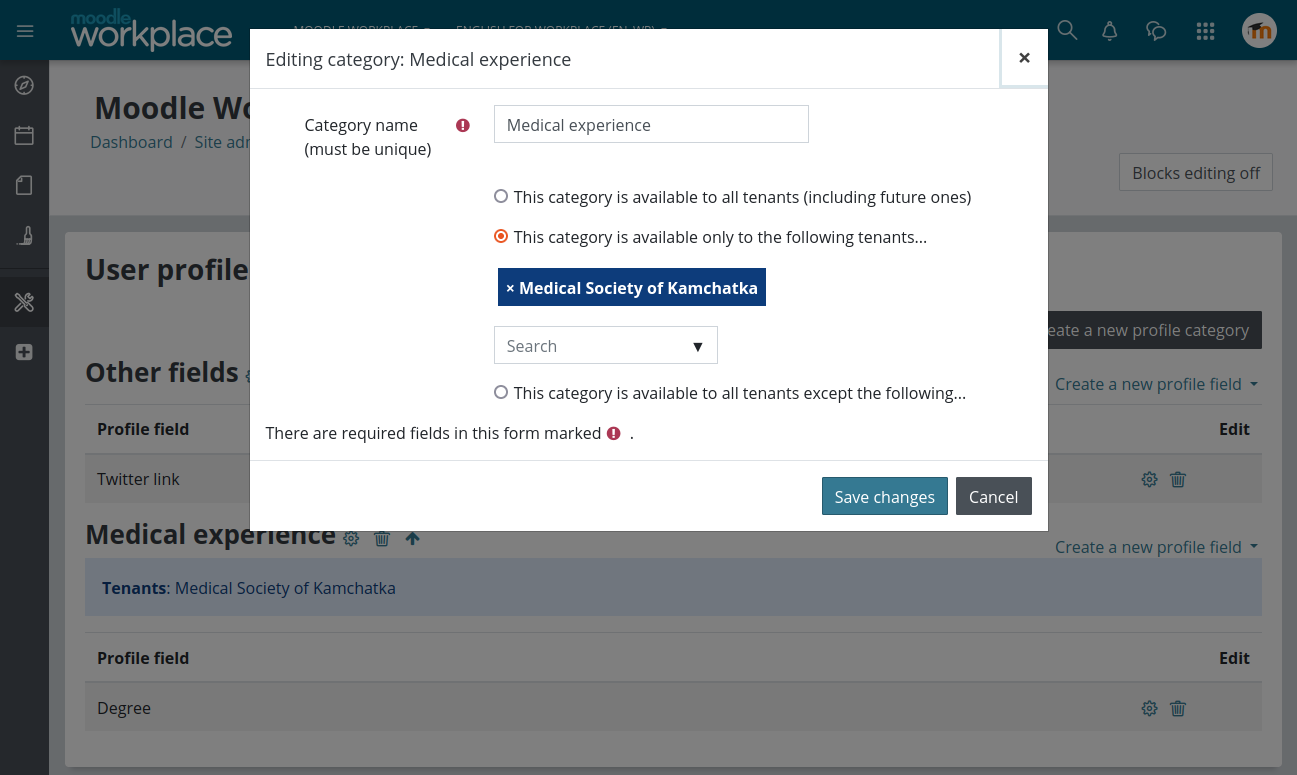This screenshot has width=1297, height=775.
Task: Open the Workplace launcher grid
Action: coord(1205,31)
